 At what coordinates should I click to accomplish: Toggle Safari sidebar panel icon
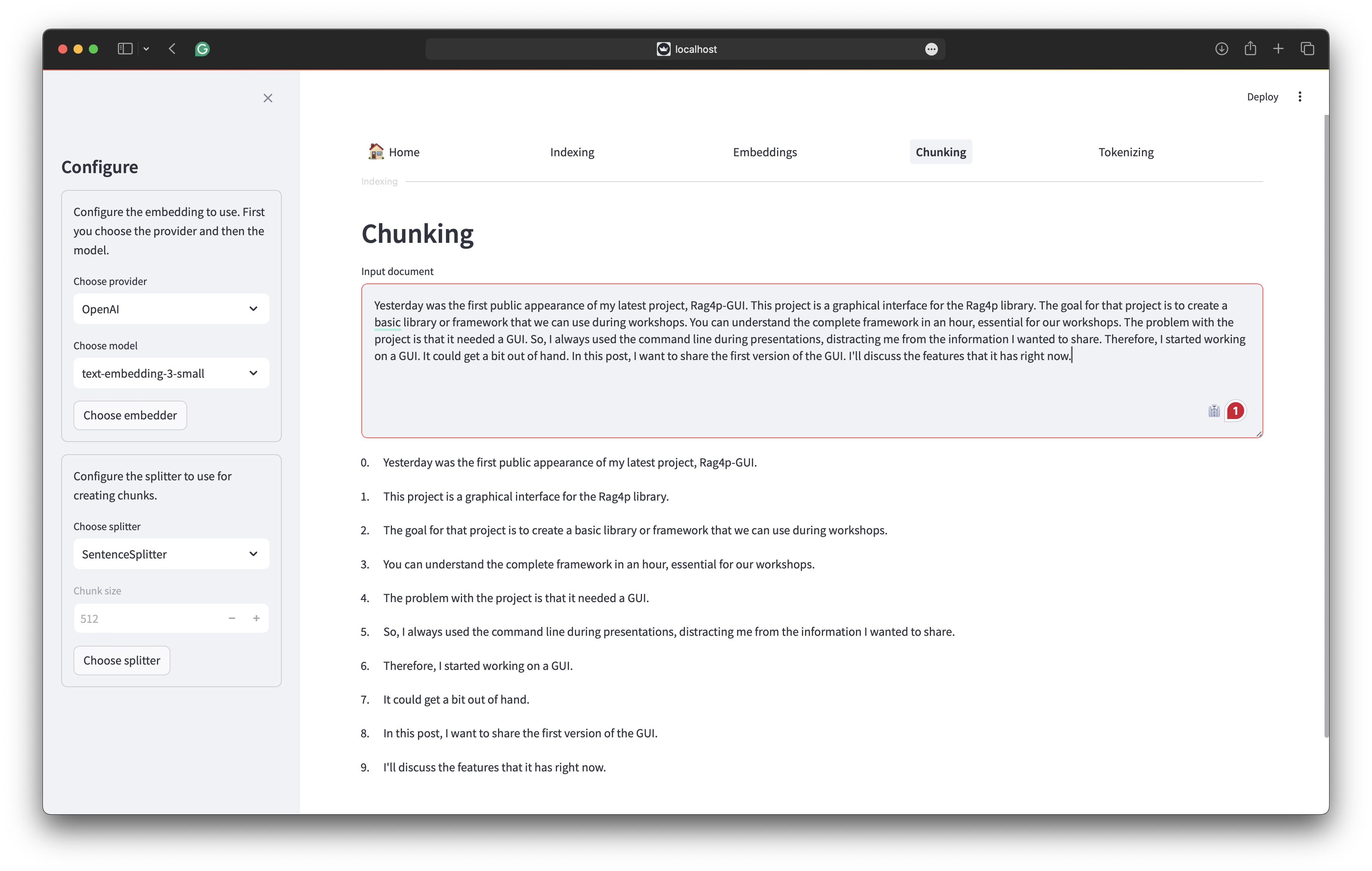point(125,49)
